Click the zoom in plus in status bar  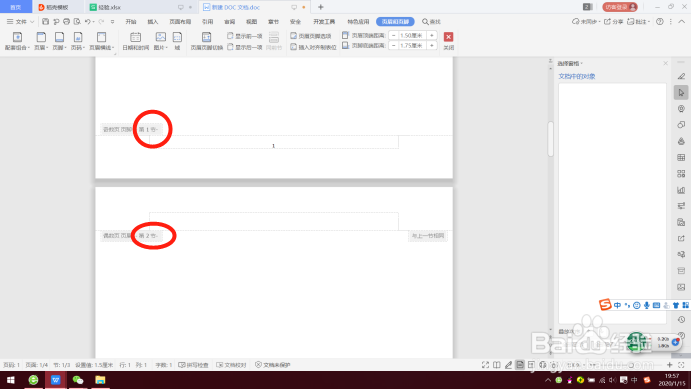tap(669, 365)
